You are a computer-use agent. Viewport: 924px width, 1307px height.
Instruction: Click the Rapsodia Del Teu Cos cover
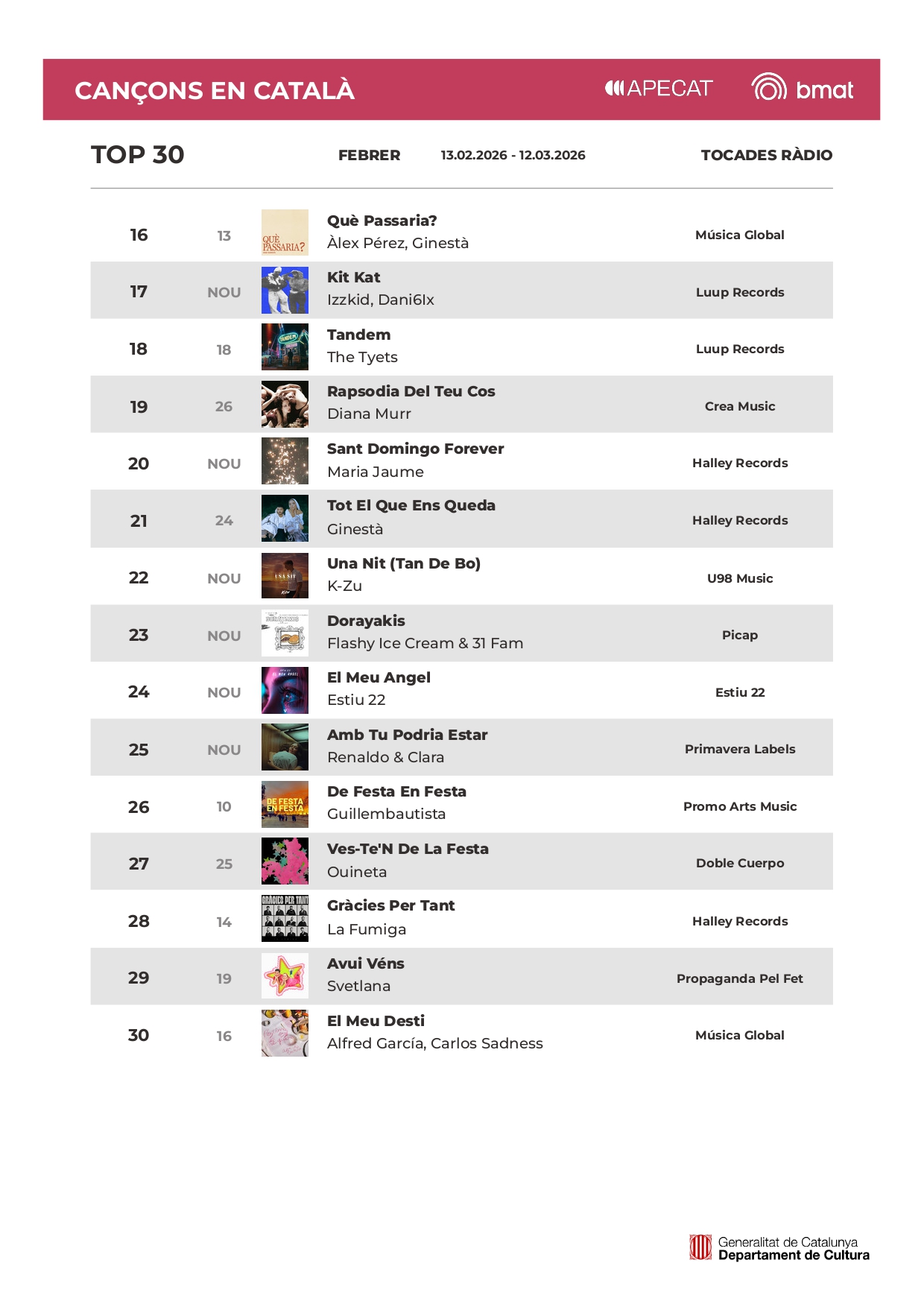pos(285,405)
